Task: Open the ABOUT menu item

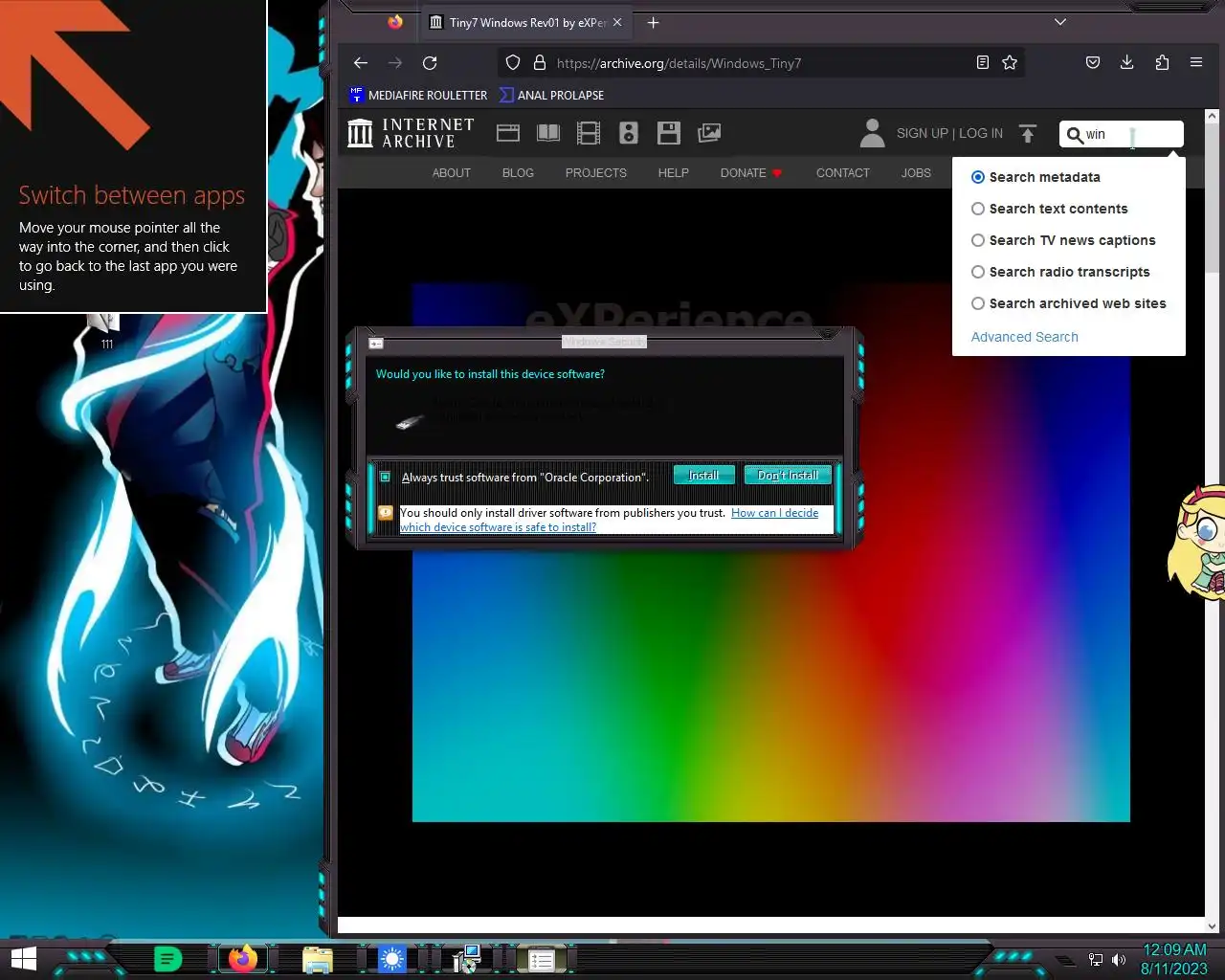Action: [x=451, y=173]
